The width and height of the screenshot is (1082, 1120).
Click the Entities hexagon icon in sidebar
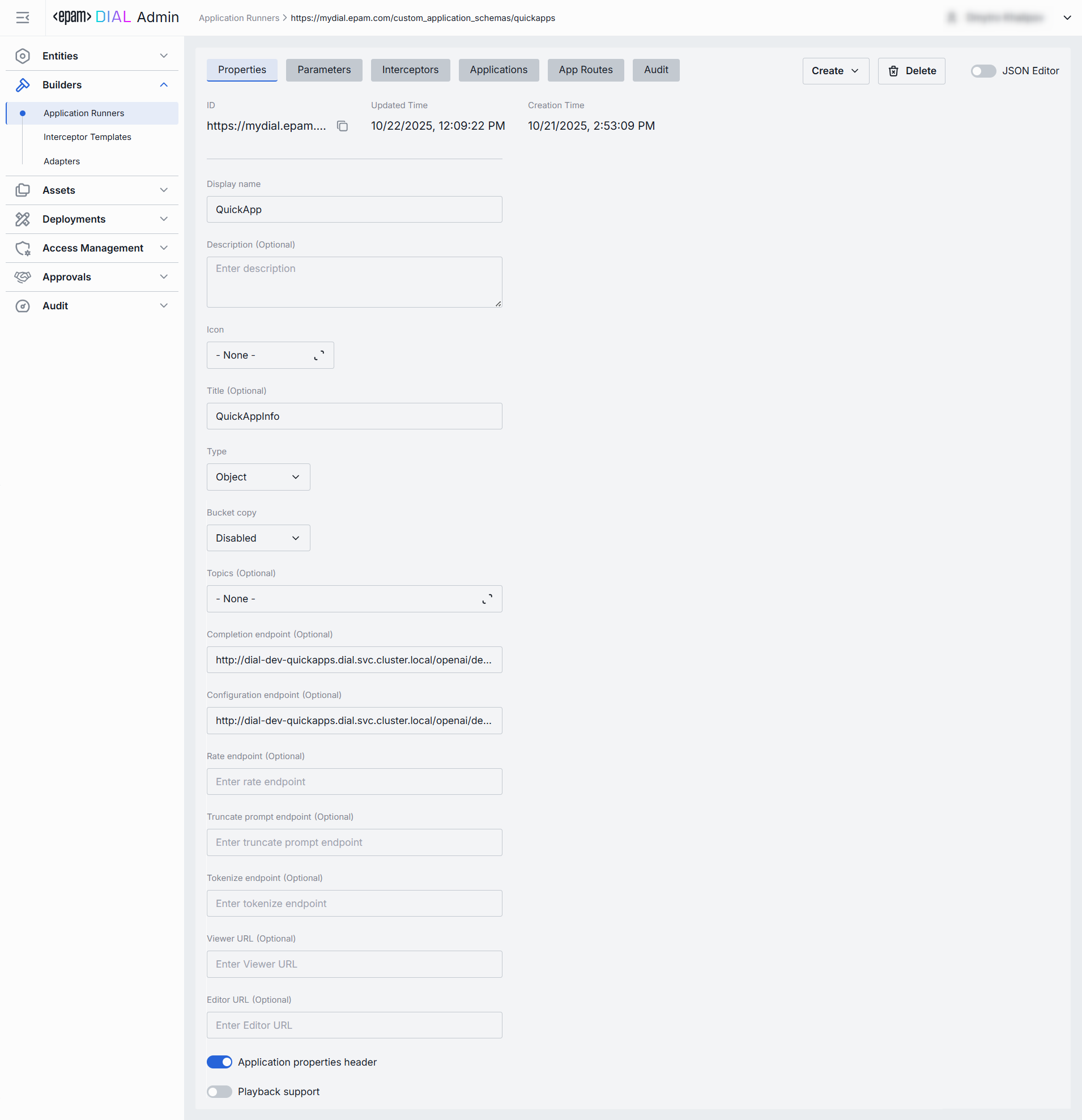click(22, 56)
